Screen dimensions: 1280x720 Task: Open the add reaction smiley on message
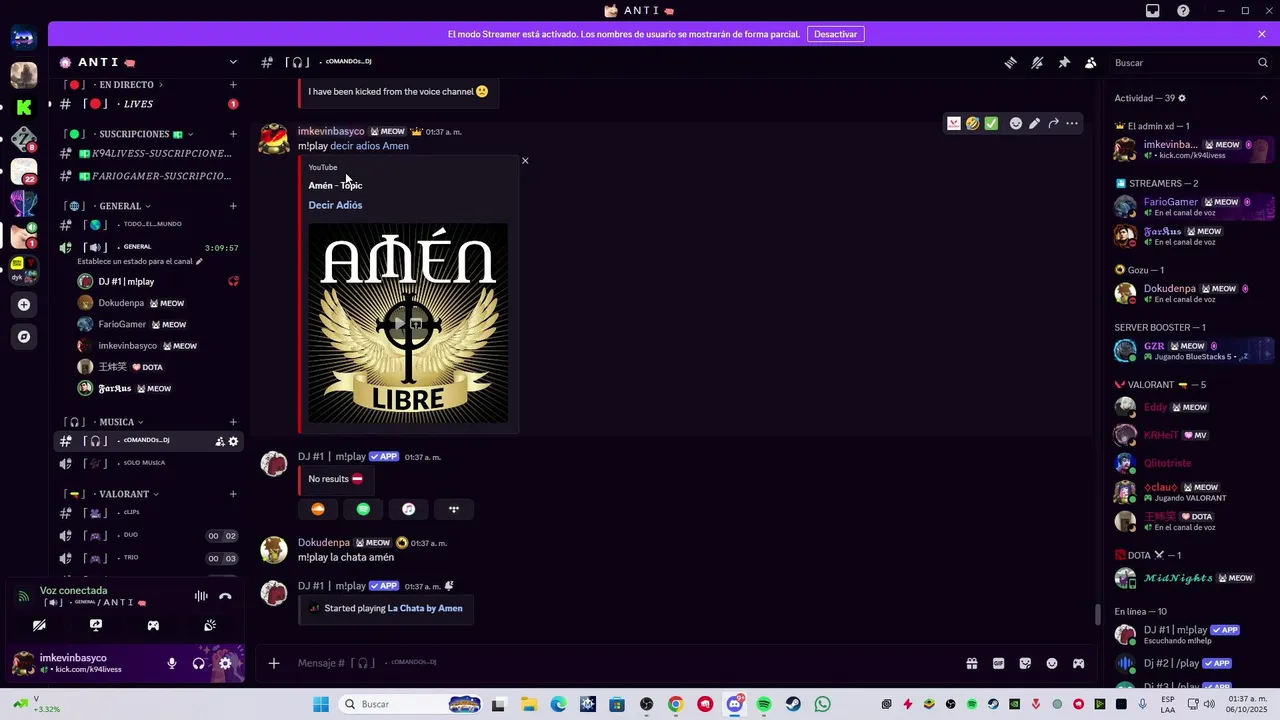[1015, 123]
